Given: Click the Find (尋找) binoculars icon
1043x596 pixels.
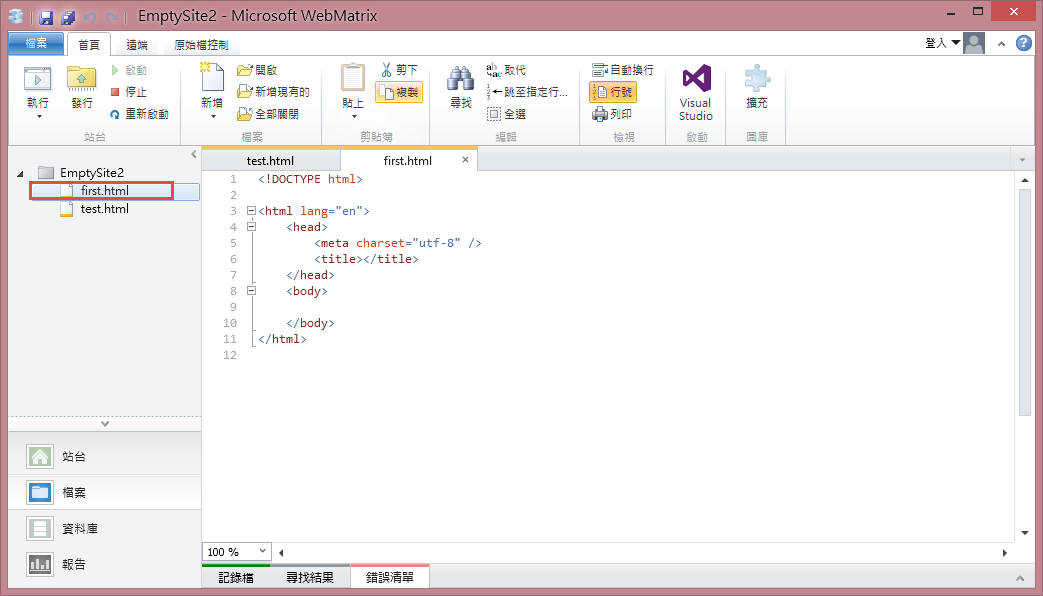Looking at the screenshot, I should (460, 78).
